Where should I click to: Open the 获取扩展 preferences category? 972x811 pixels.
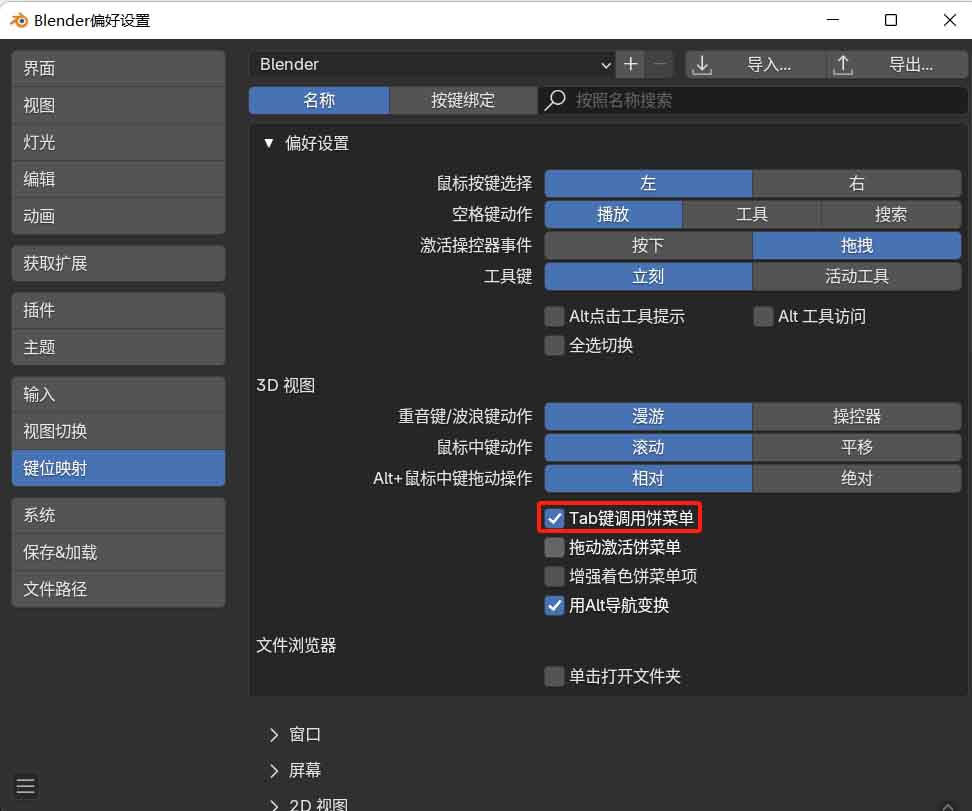point(118,264)
